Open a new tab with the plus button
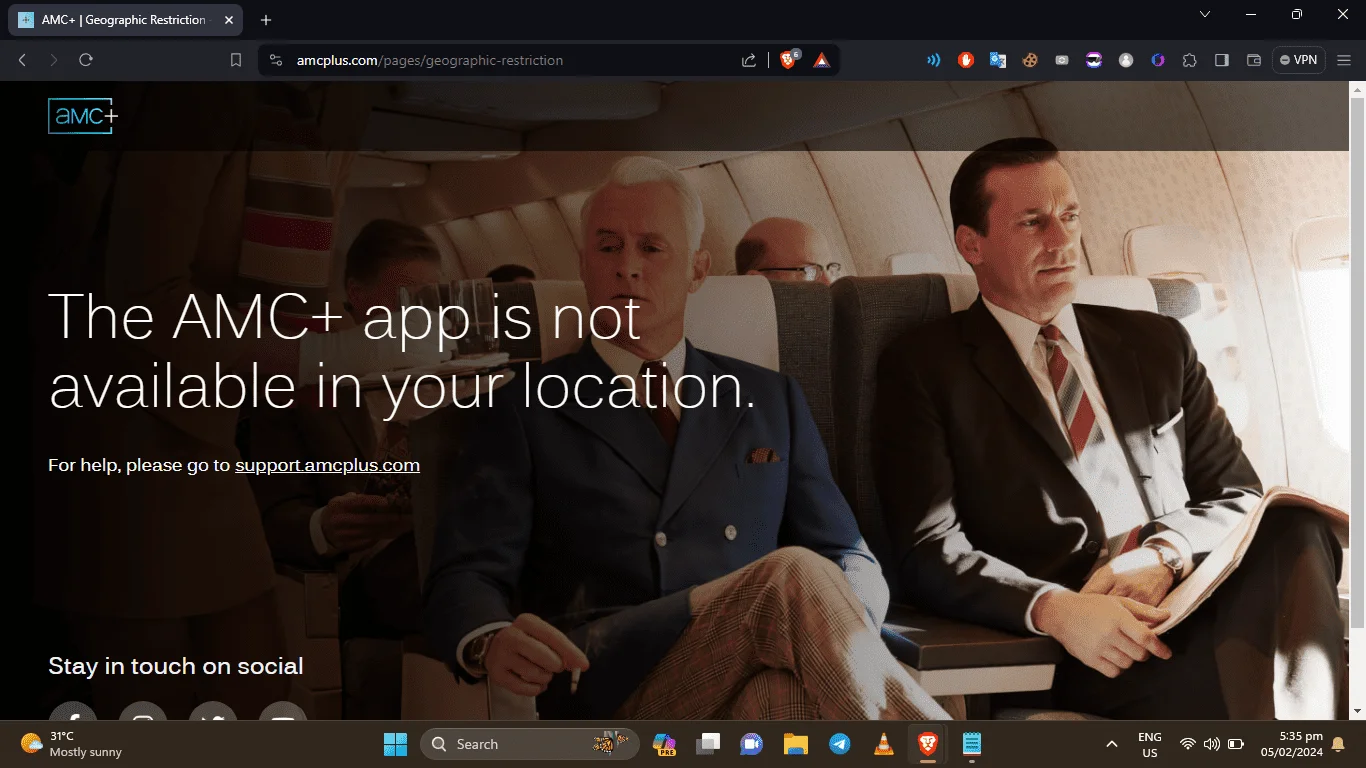 point(266,20)
